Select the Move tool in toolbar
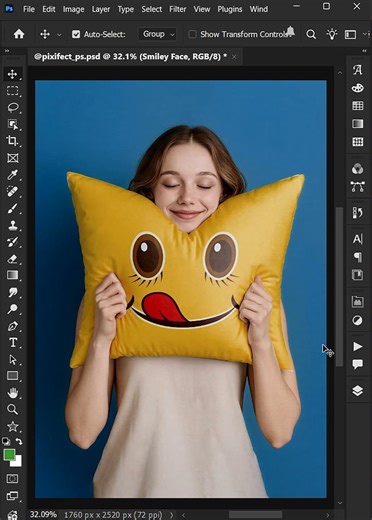Image resolution: width=372 pixels, height=520 pixels. click(x=13, y=74)
